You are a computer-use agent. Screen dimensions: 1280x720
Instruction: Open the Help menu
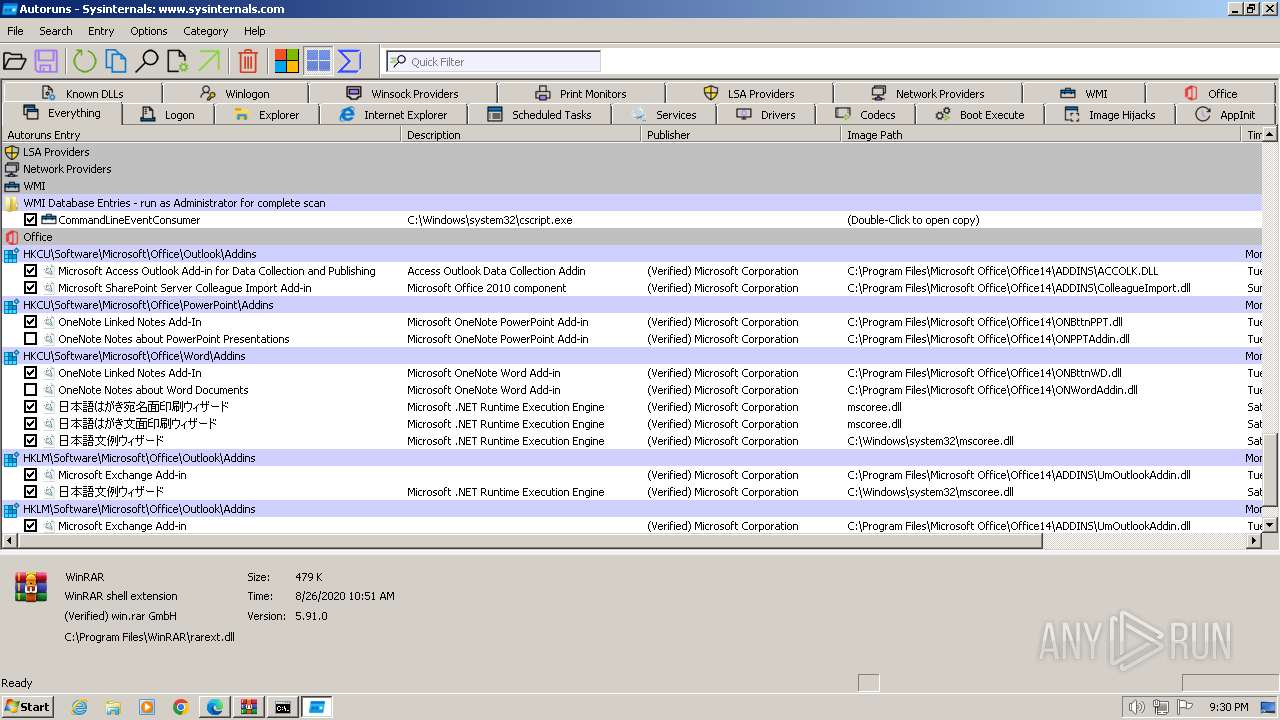(x=255, y=31)
